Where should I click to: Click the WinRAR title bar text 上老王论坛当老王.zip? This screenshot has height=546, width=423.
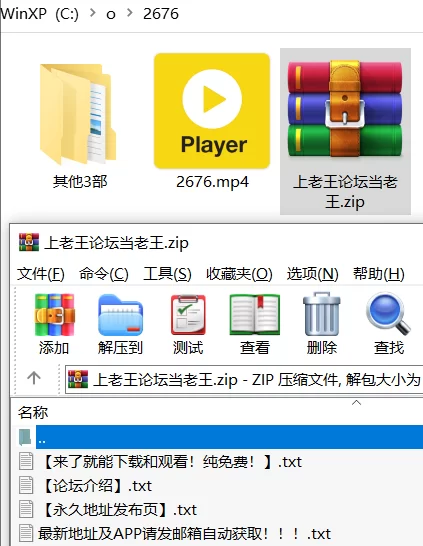tap(116, 243)
